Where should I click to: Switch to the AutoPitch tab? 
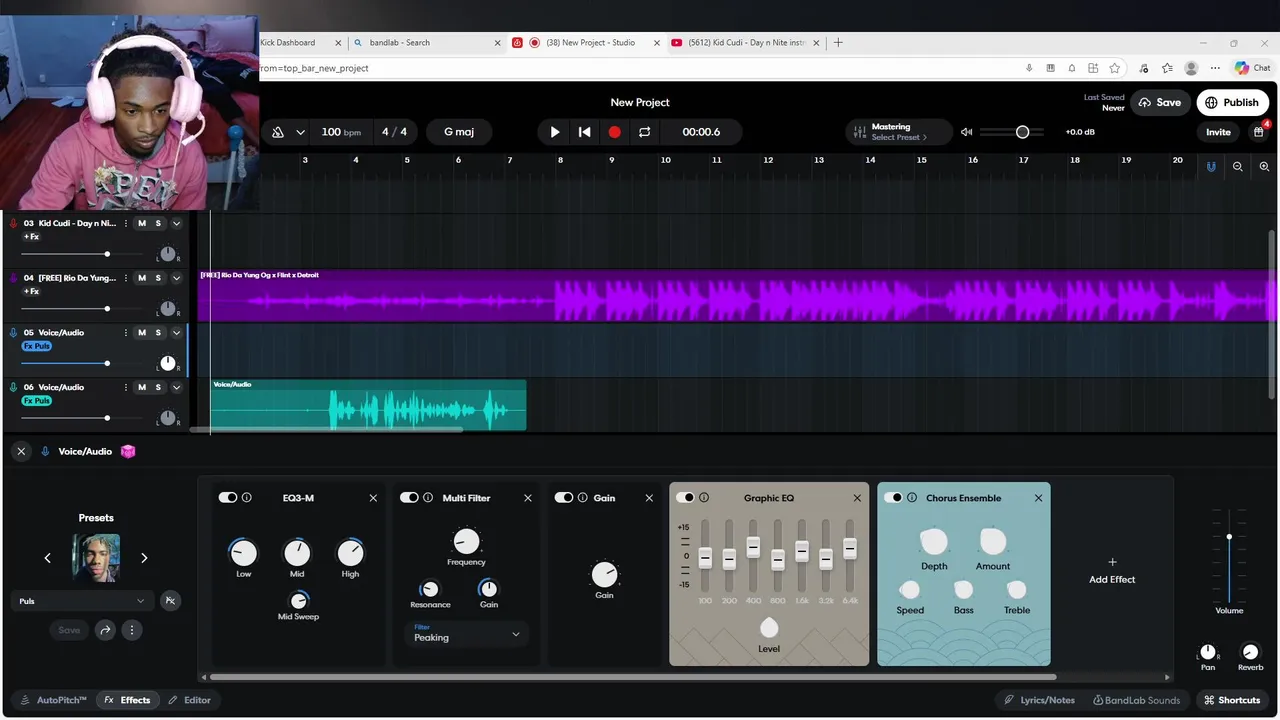click(x=54, y=700)
